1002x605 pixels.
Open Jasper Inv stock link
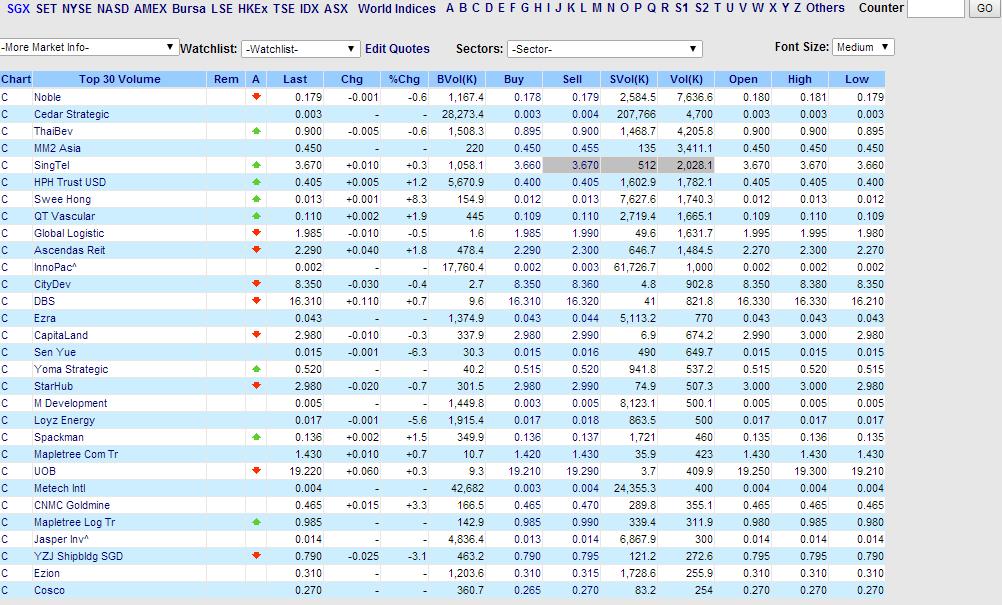[x=61, y=540]
